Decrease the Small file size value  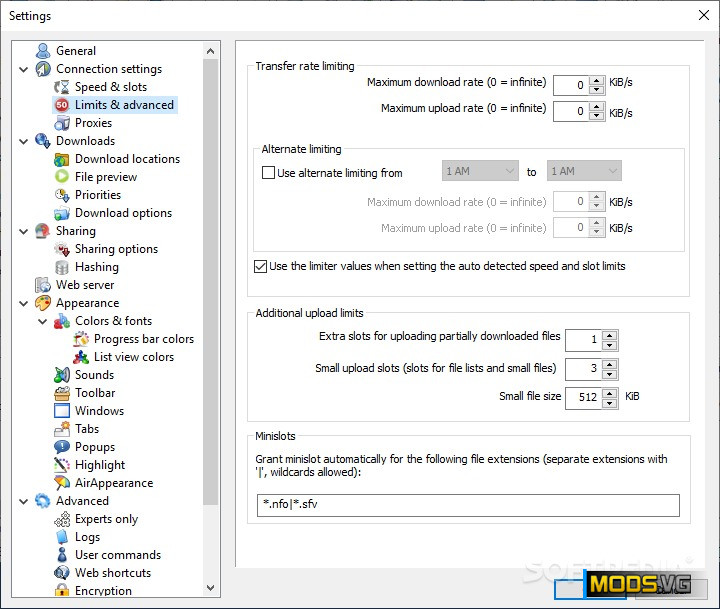tap(610, 403)
